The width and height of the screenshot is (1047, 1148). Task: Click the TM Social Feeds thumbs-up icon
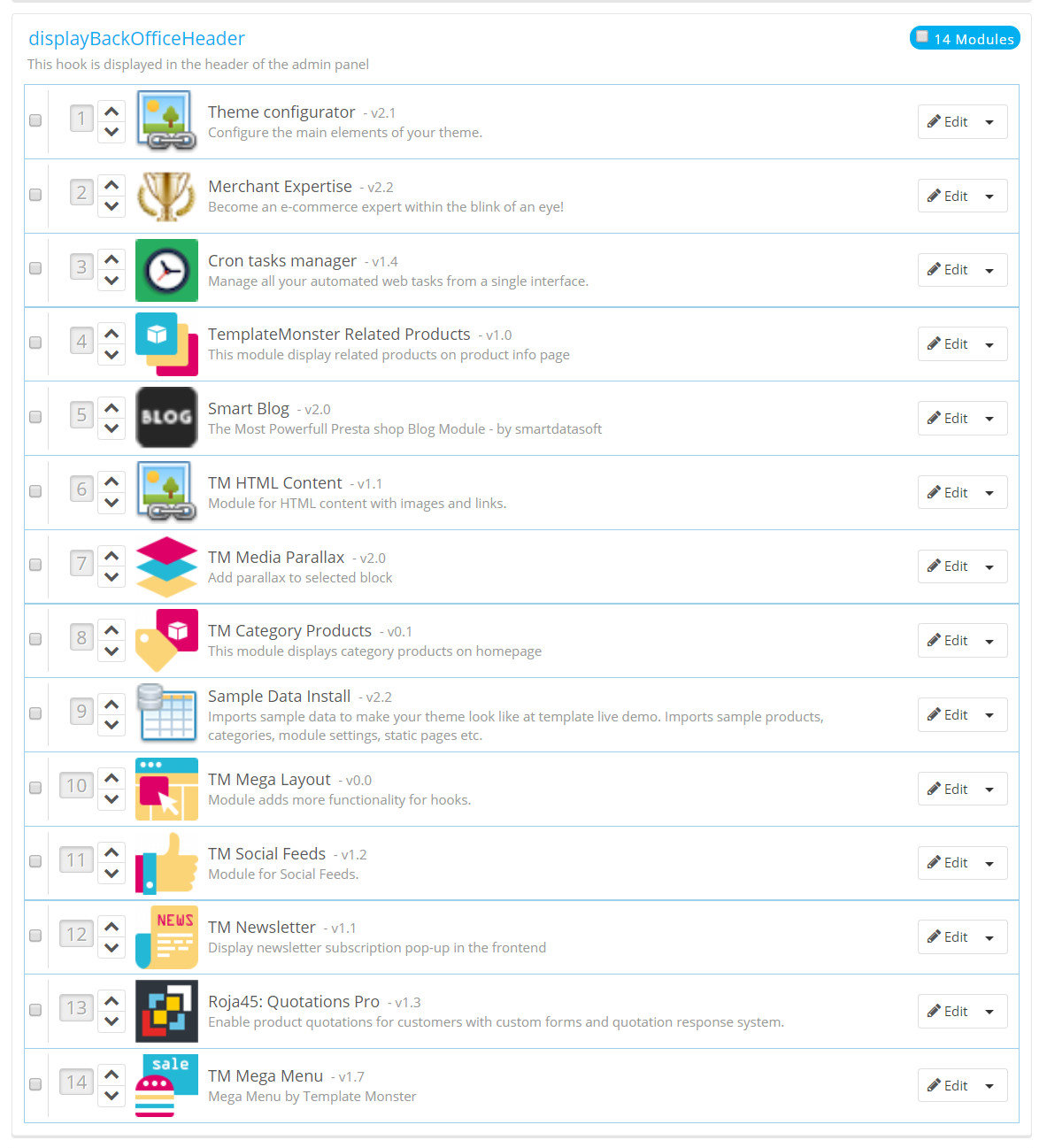(x=166, y=863)
